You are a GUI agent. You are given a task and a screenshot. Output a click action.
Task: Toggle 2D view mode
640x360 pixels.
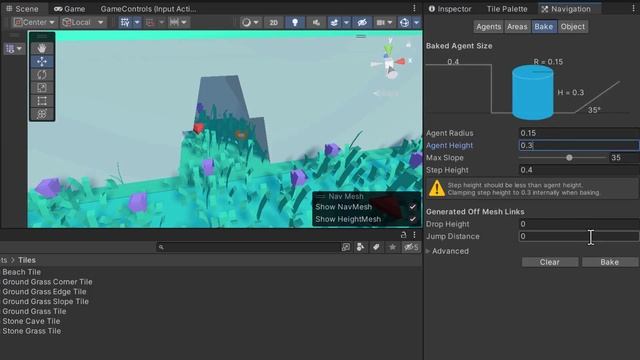(x=273, y=22)
